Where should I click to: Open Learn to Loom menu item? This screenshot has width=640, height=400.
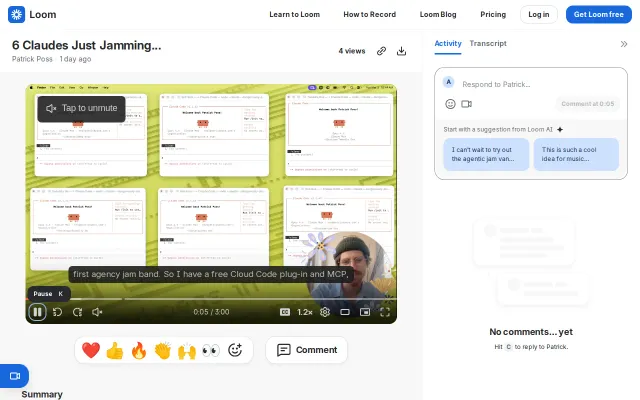click(x=294, y=15)
